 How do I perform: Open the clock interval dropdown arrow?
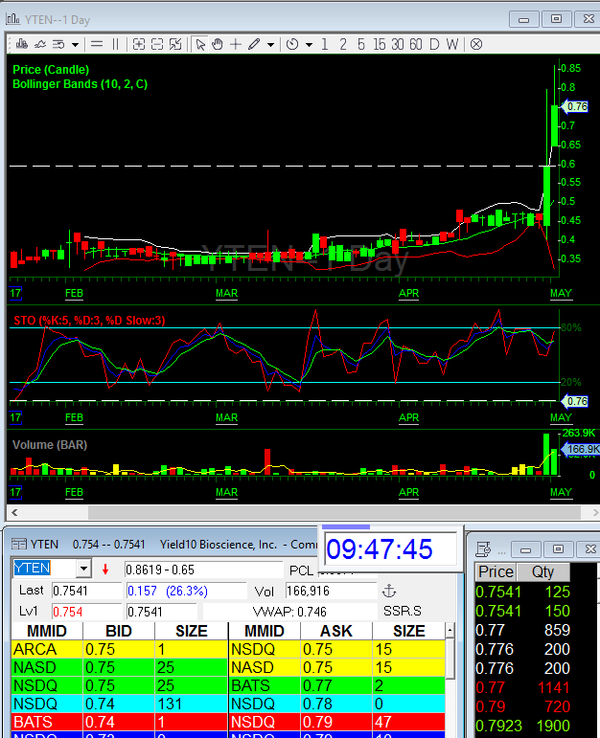pyautogui.click(x=309, y=44)
